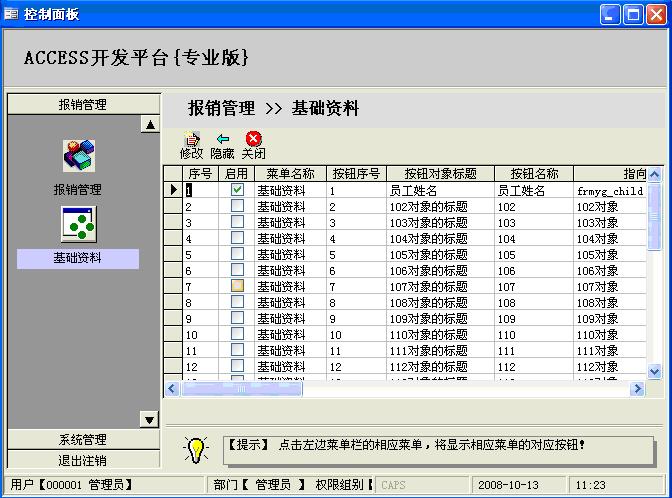Click the horizontal scrollbar right arrow
This screenshot has height=498, width=672.
click(638, 389)
